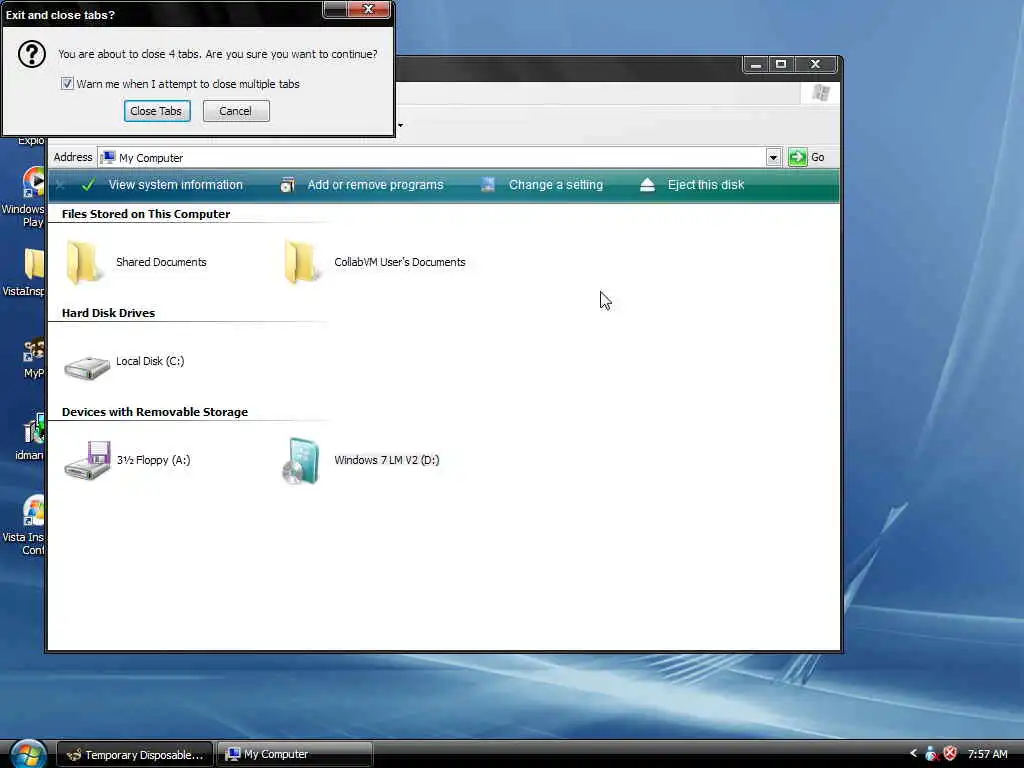Select the 3½ Floppy (A:) label

coord(153,460)
